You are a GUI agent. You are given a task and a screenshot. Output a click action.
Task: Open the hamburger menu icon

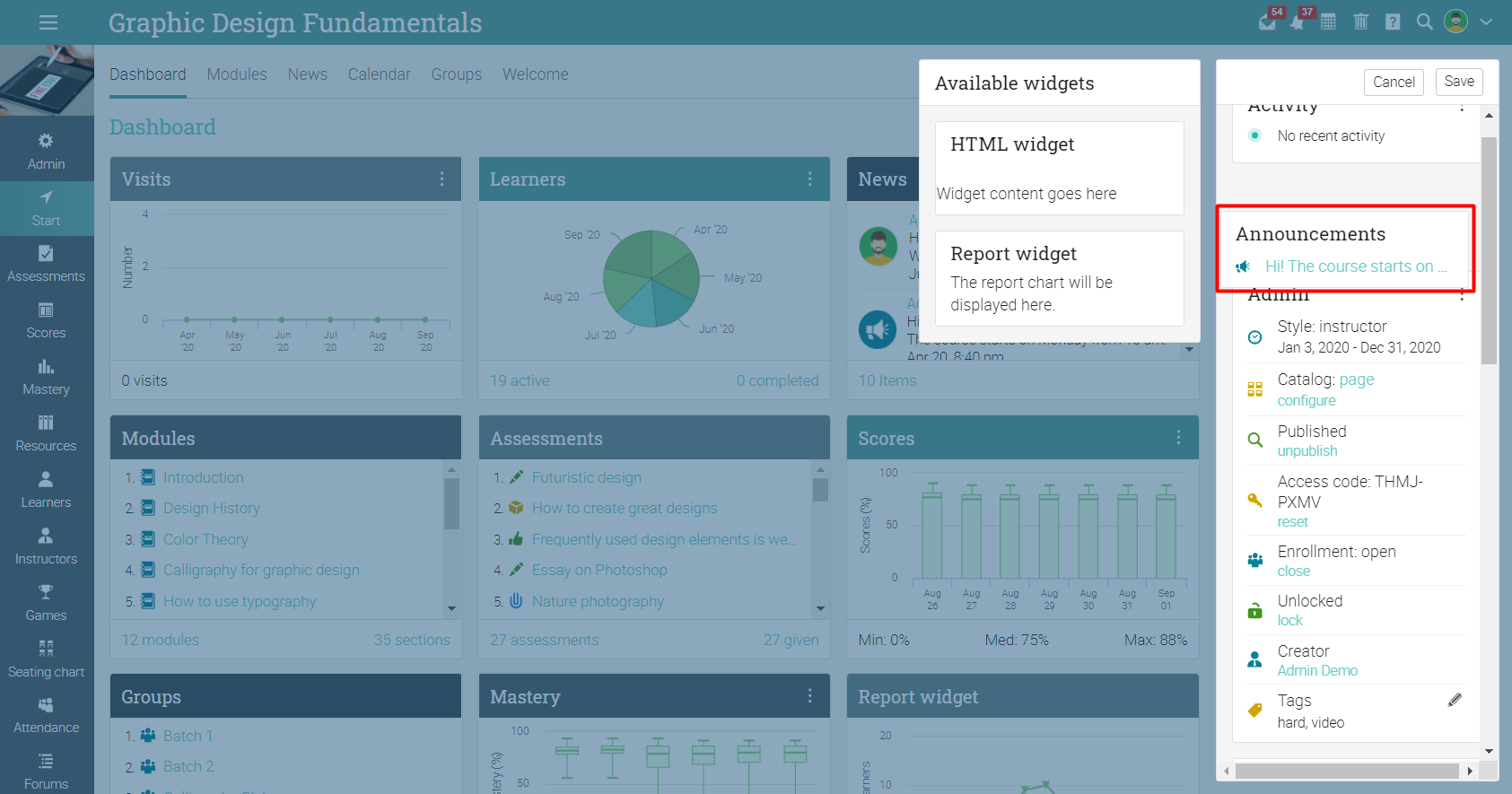pyautogui.click(x=48, y=22)
